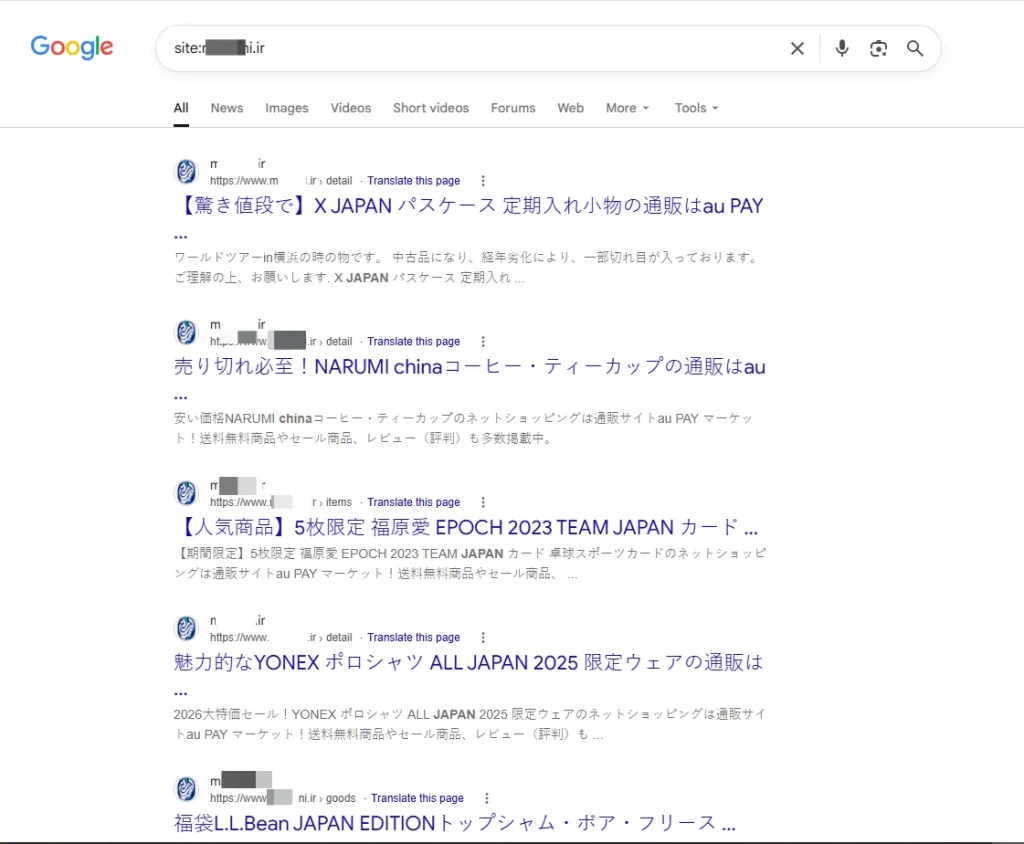This screenshot has width=1024, height=844.
Task: Submit search with the magnifying glass icon
Action: [915, 48]
